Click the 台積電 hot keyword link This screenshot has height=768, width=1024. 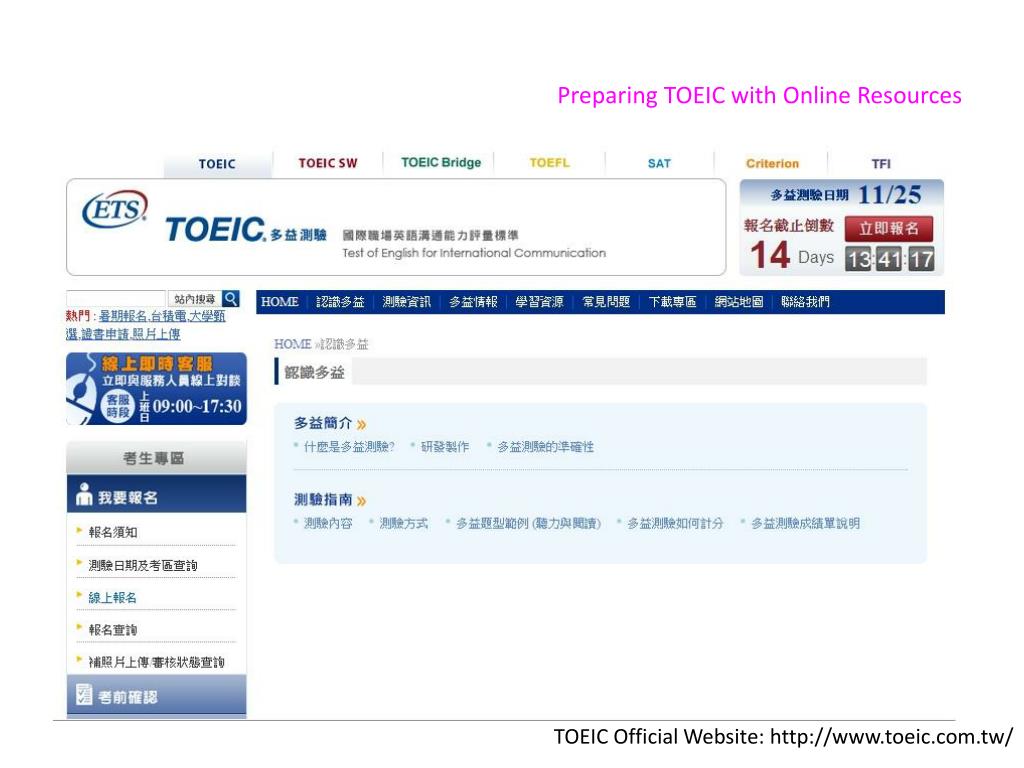coord(168,316)
